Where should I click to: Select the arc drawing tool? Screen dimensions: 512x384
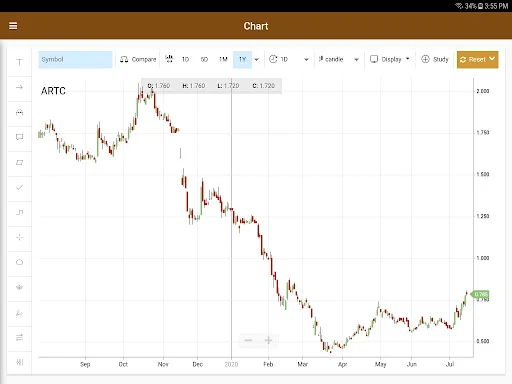click(20, 112)
